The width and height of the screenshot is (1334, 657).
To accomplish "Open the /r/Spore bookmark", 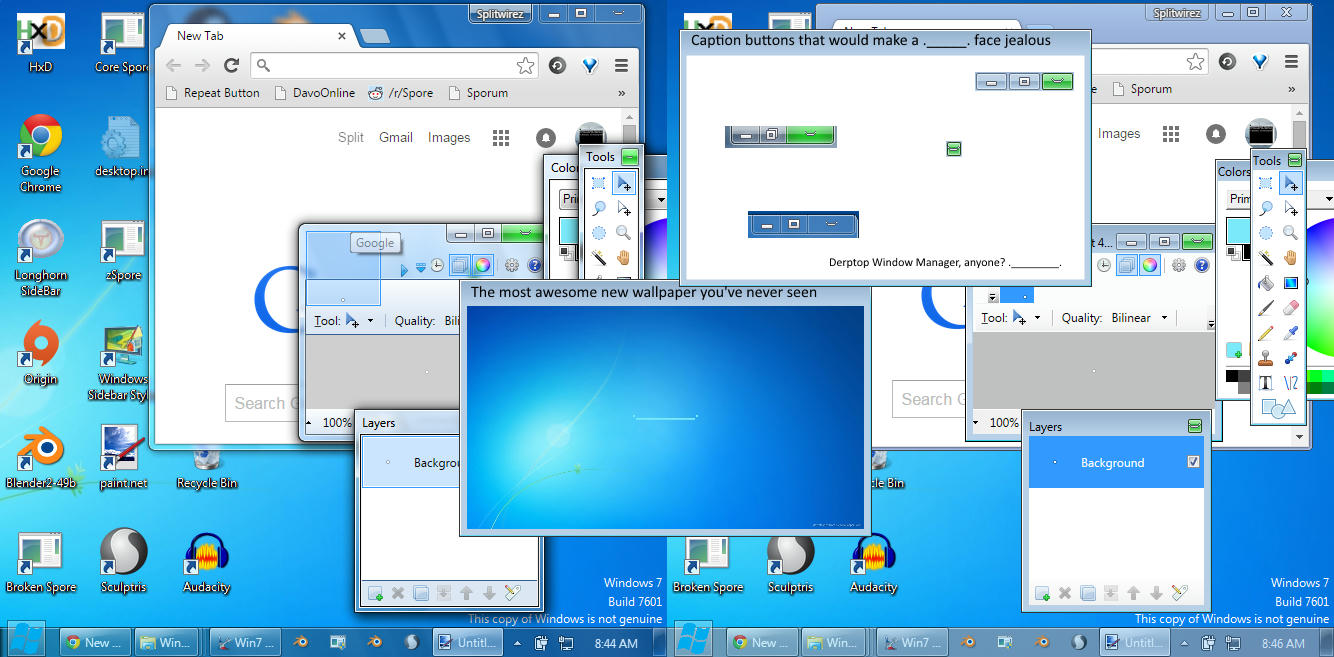I will coord(401,93).
